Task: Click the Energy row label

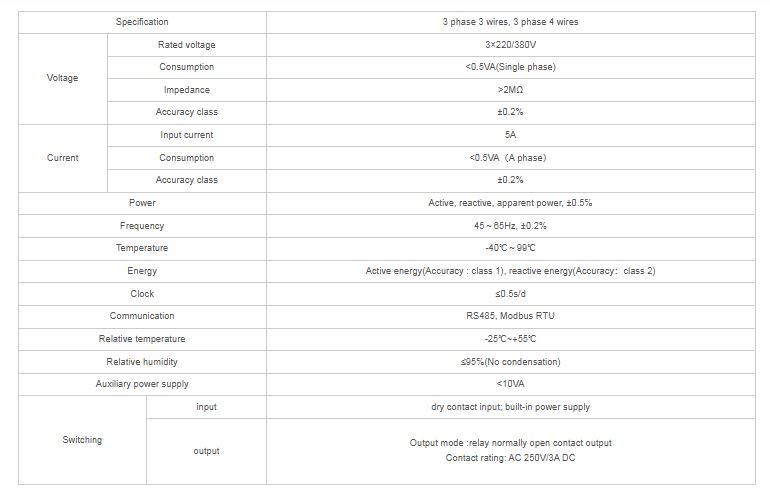Action: pyautogui.click(x=142, y=271)
